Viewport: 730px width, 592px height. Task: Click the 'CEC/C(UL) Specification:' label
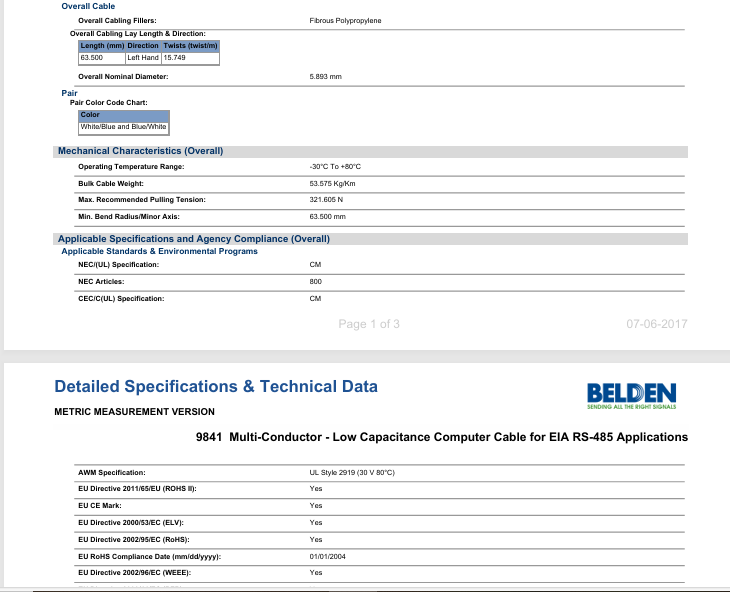click(121, 298)
